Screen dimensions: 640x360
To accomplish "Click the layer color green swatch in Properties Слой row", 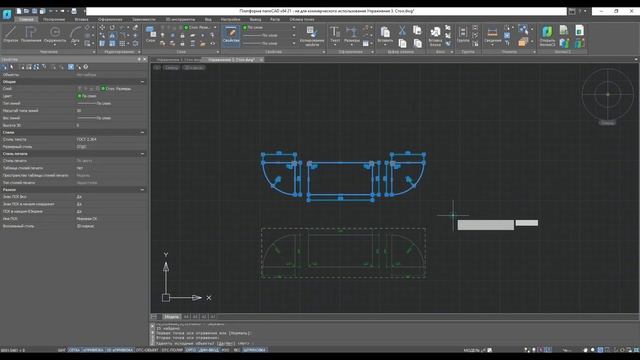I will 103,89.
